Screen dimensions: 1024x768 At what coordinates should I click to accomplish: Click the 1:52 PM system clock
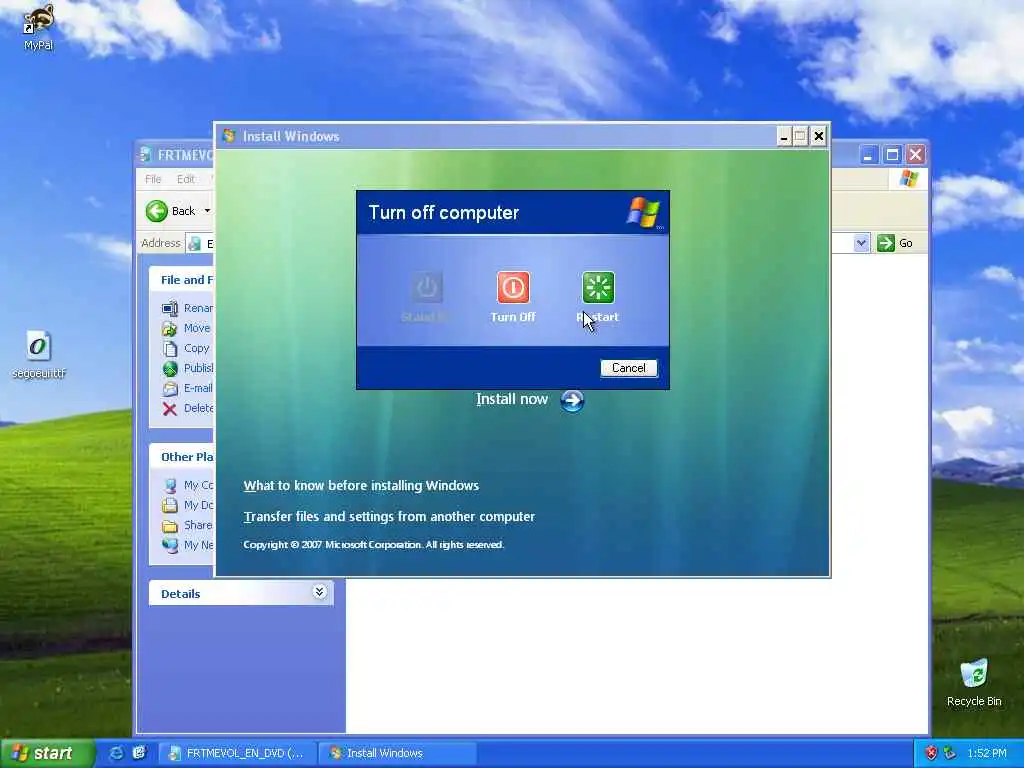tap(987, 753)
